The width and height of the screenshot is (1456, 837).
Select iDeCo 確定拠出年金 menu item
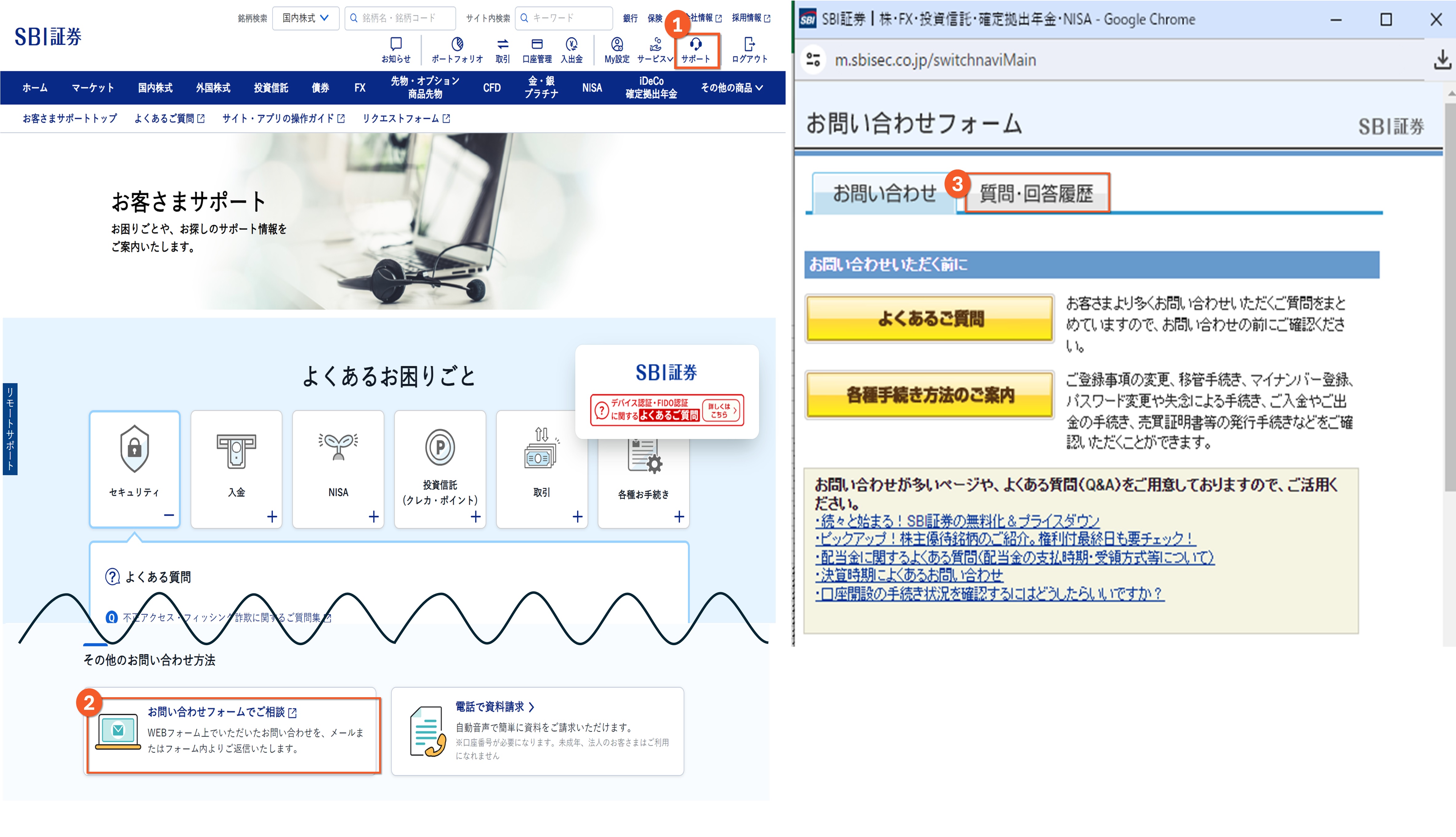point(651,87)
